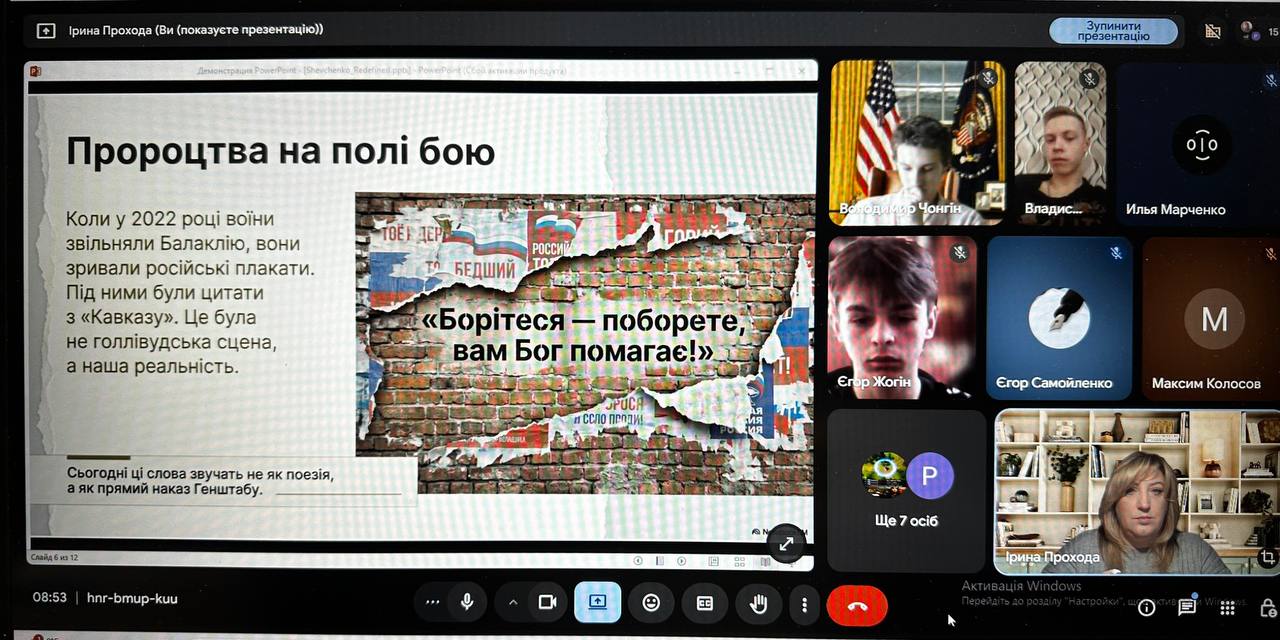The height and width of the screenshot is (640, 1280).
Task: Open the horizontal dots menu beside microphone
Action: click(432, 602)
